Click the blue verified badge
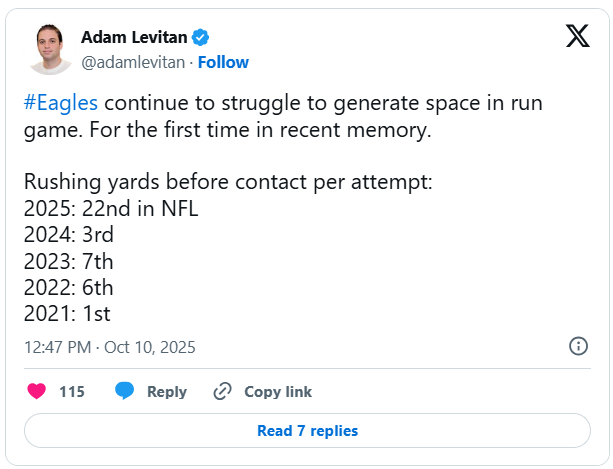Viewport: 613px width, 469px height. pos(201,37)
